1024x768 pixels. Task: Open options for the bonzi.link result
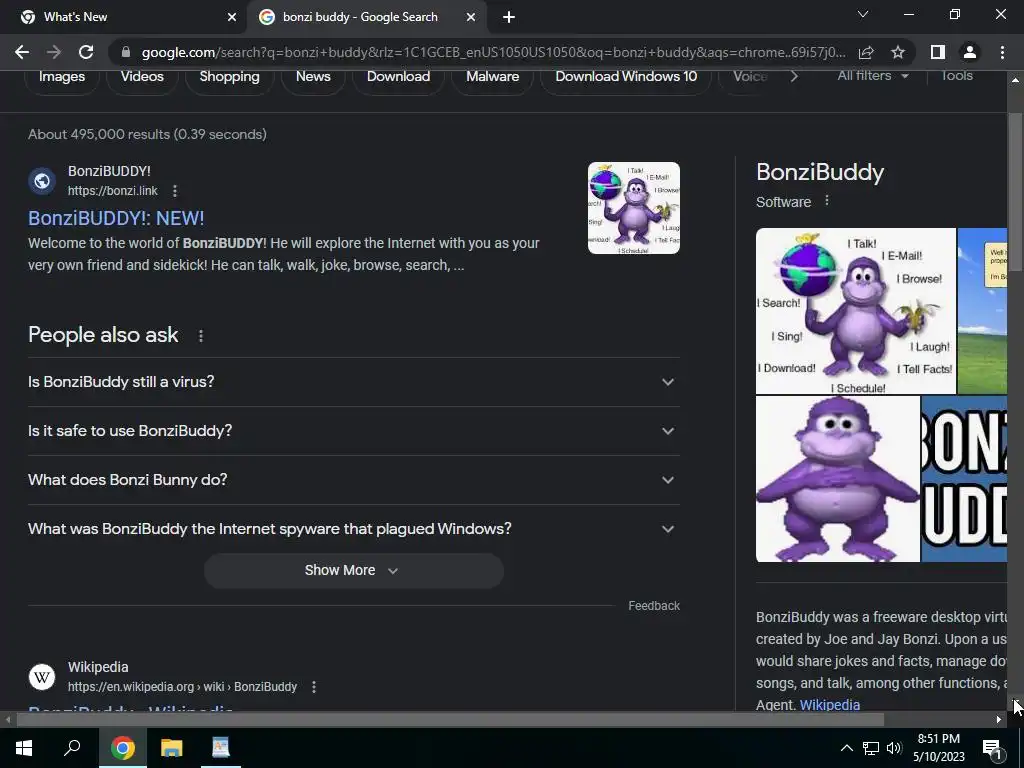click(x=174, y=191)
